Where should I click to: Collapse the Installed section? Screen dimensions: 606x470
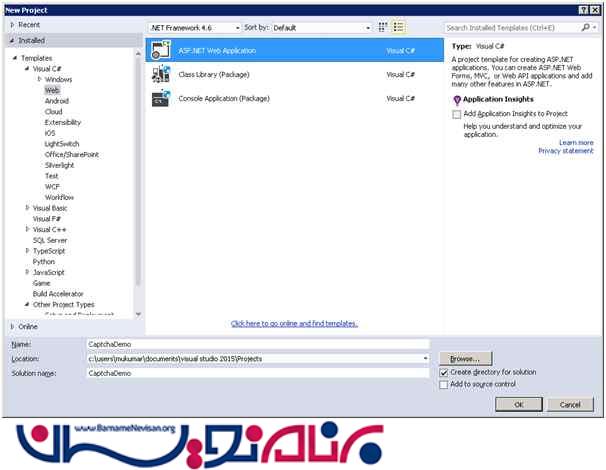coord(12,40)
